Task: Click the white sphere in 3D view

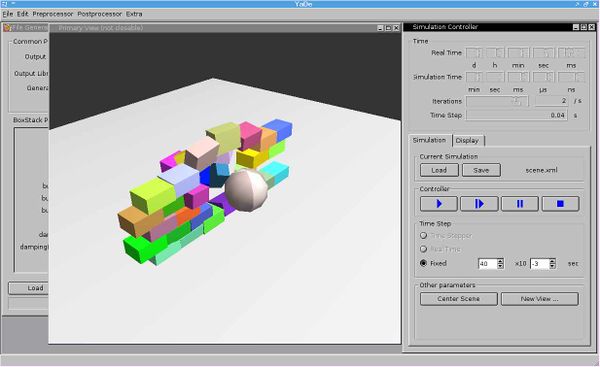Action: tap(246, 190)
